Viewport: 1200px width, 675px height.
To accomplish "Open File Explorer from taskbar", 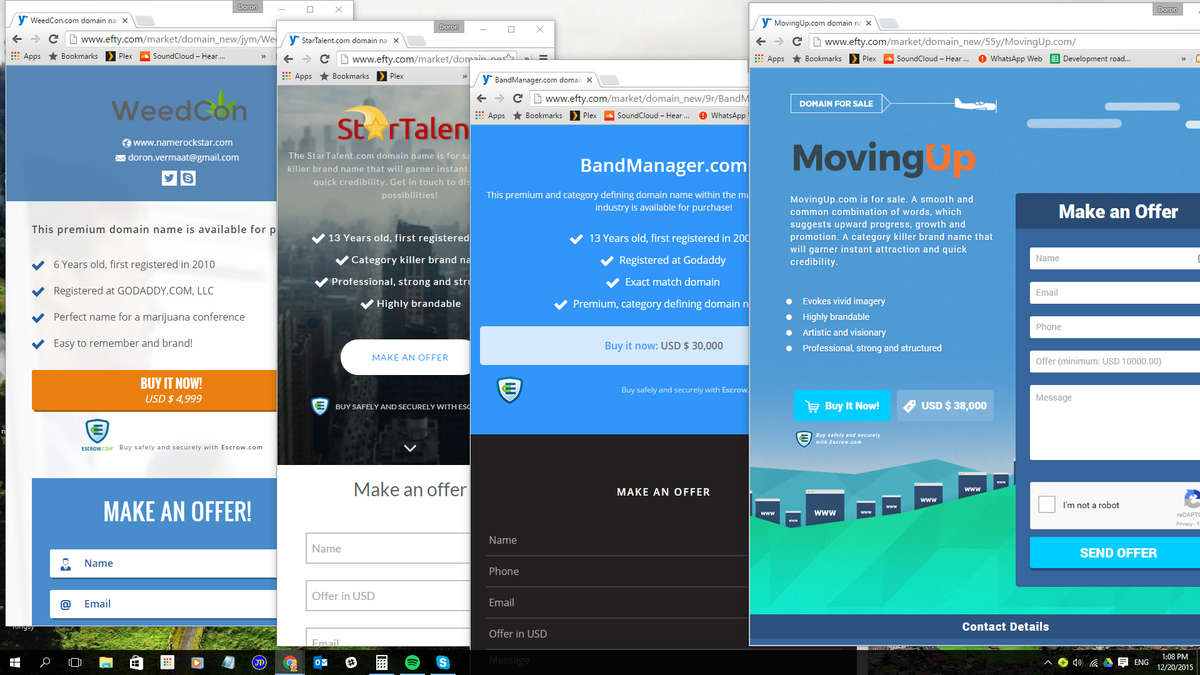I will 106,662.
